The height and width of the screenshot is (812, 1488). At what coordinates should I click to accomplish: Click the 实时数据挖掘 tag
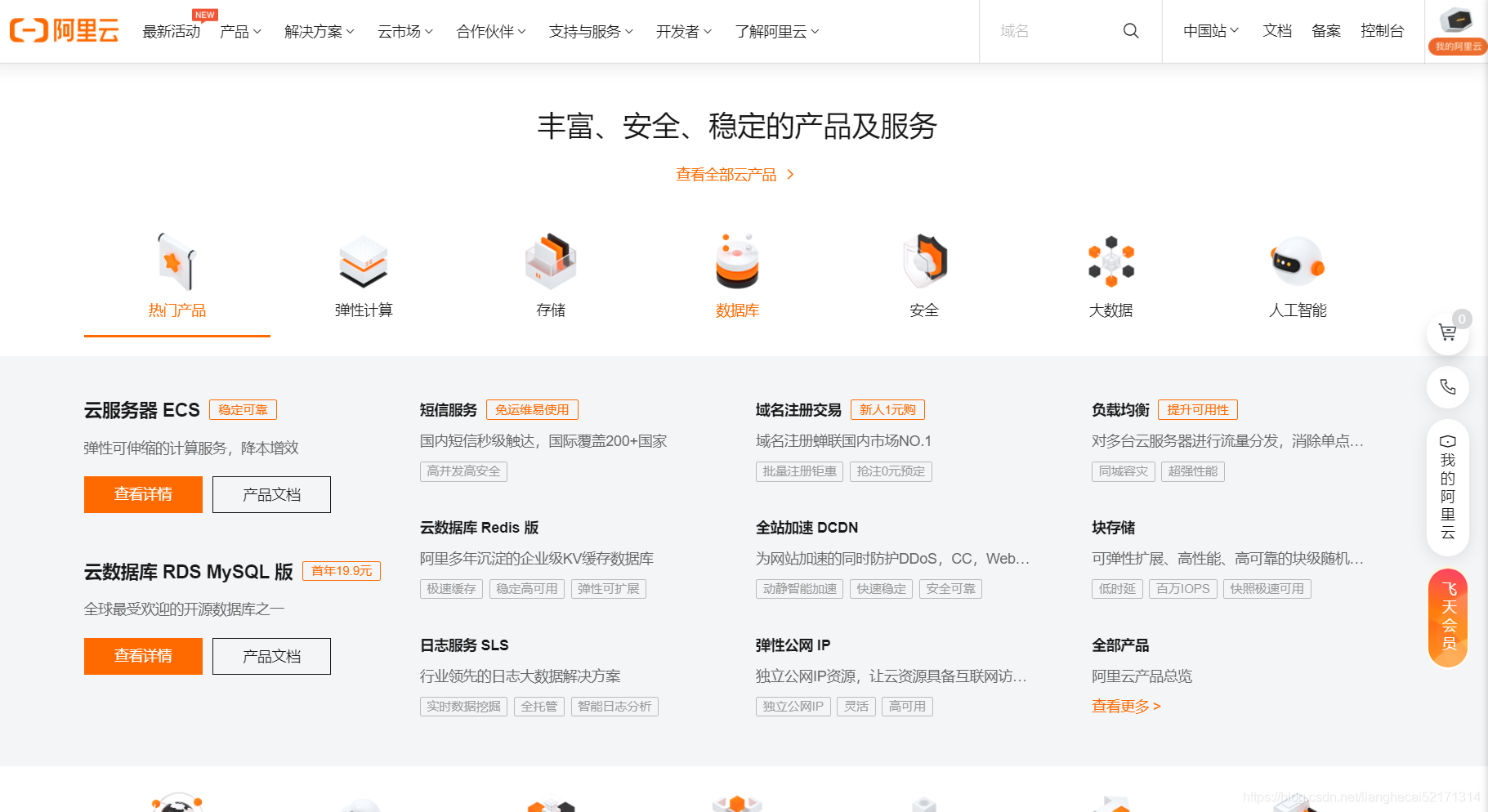pyautogui.click(x=463, y=707)
